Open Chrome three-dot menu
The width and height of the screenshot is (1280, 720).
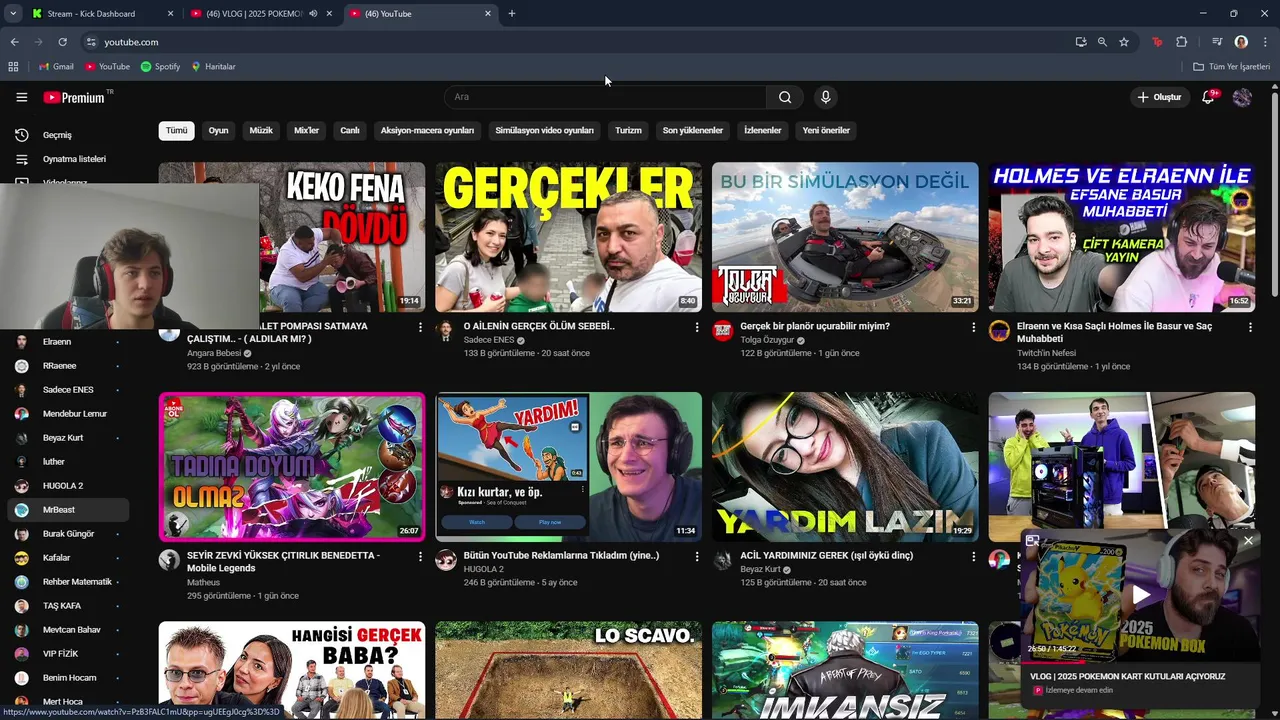[1266, 42]
